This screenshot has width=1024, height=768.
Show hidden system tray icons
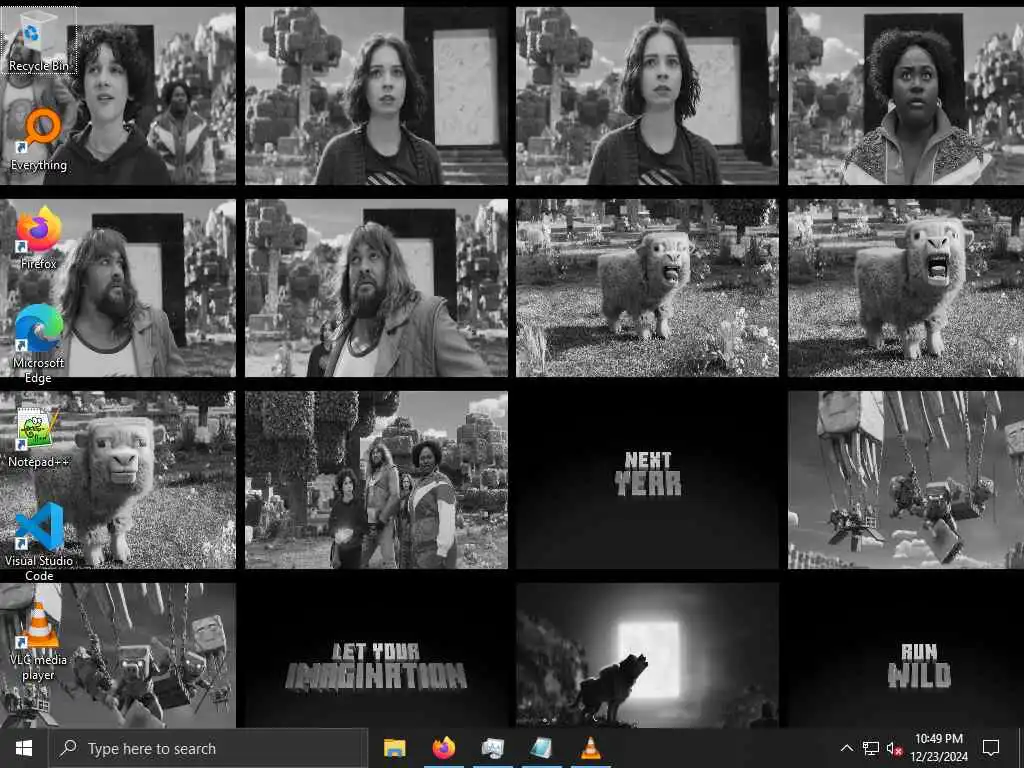[846, 748]
